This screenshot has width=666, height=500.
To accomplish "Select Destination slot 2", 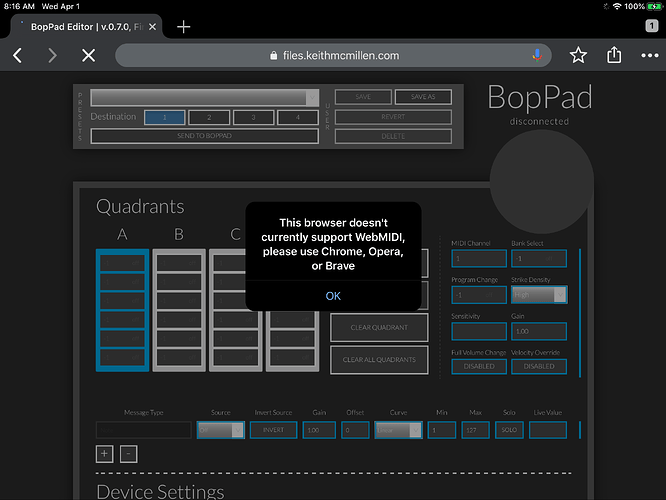I will (x=209, y=117).
